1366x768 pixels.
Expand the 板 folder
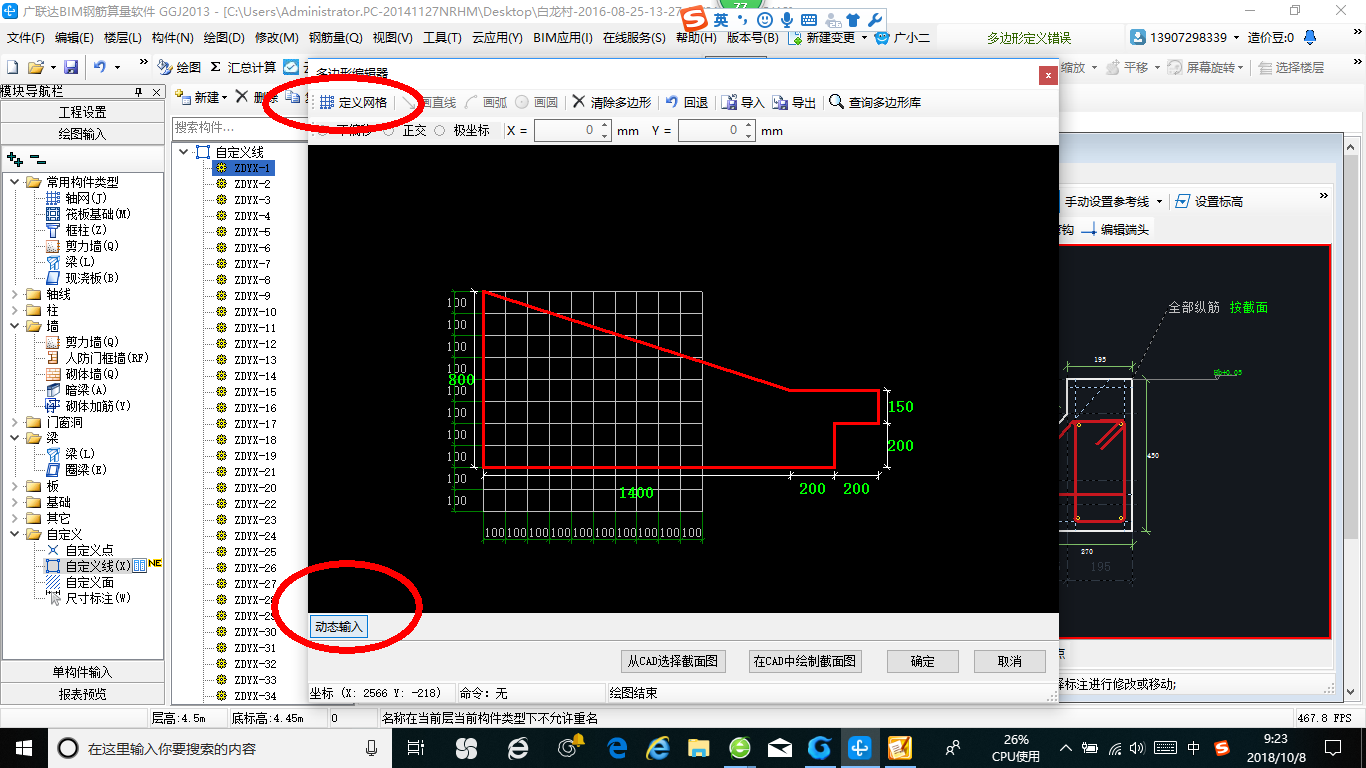[x=15, y=486]
